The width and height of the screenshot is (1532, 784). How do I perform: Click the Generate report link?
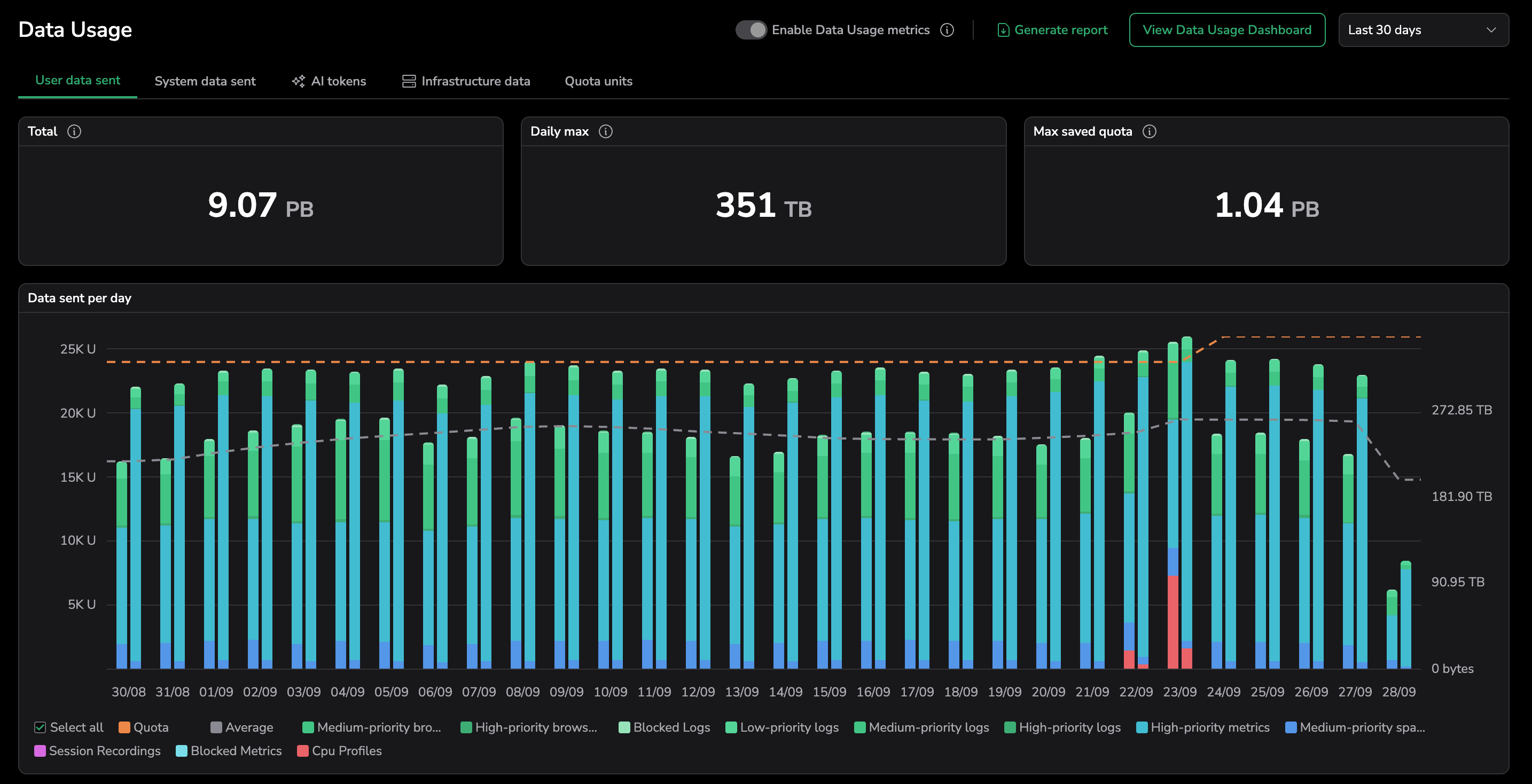[x=1060, y=30]
